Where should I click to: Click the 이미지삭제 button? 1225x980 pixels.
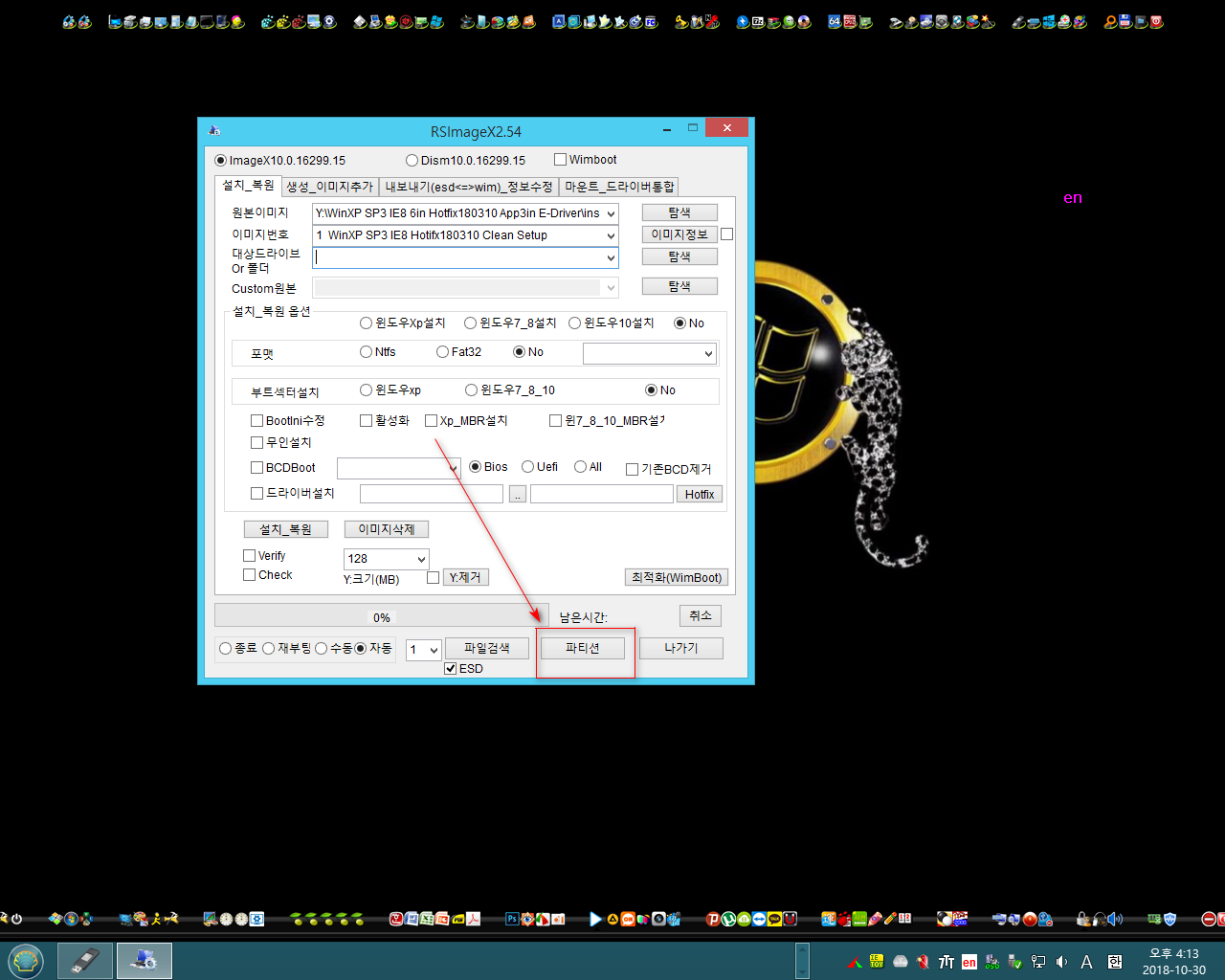[387, 529]
